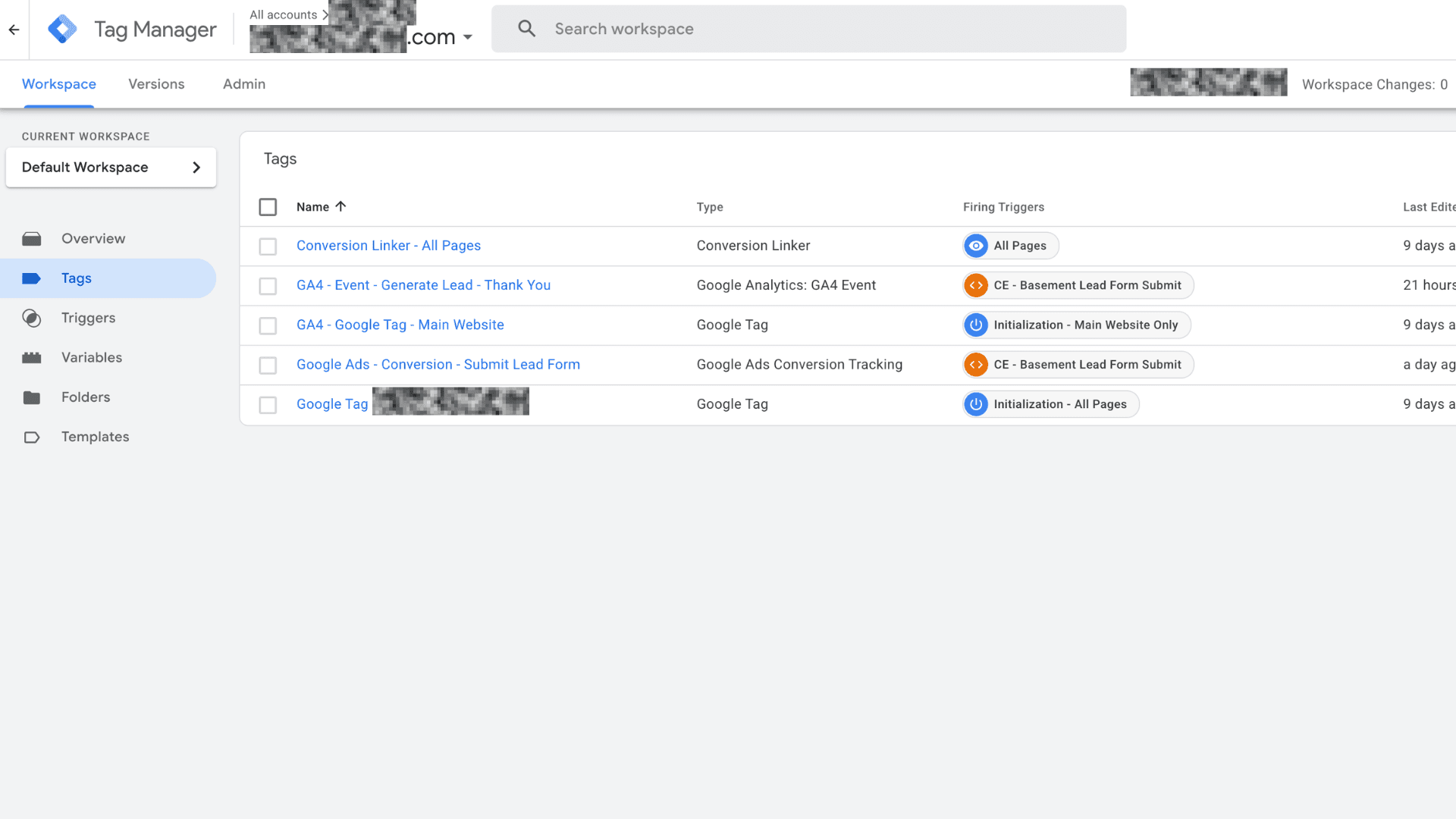
Task: Toggle the select-all tags checkbox
Action: pos(268,207)
